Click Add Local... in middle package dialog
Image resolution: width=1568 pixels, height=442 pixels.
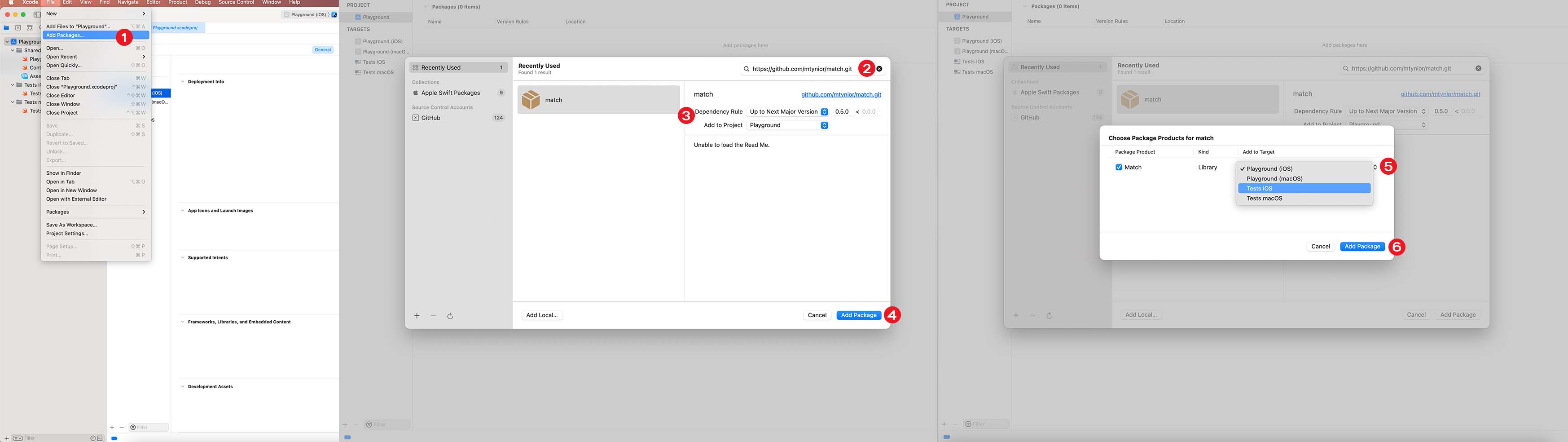(x=542, y=315)
